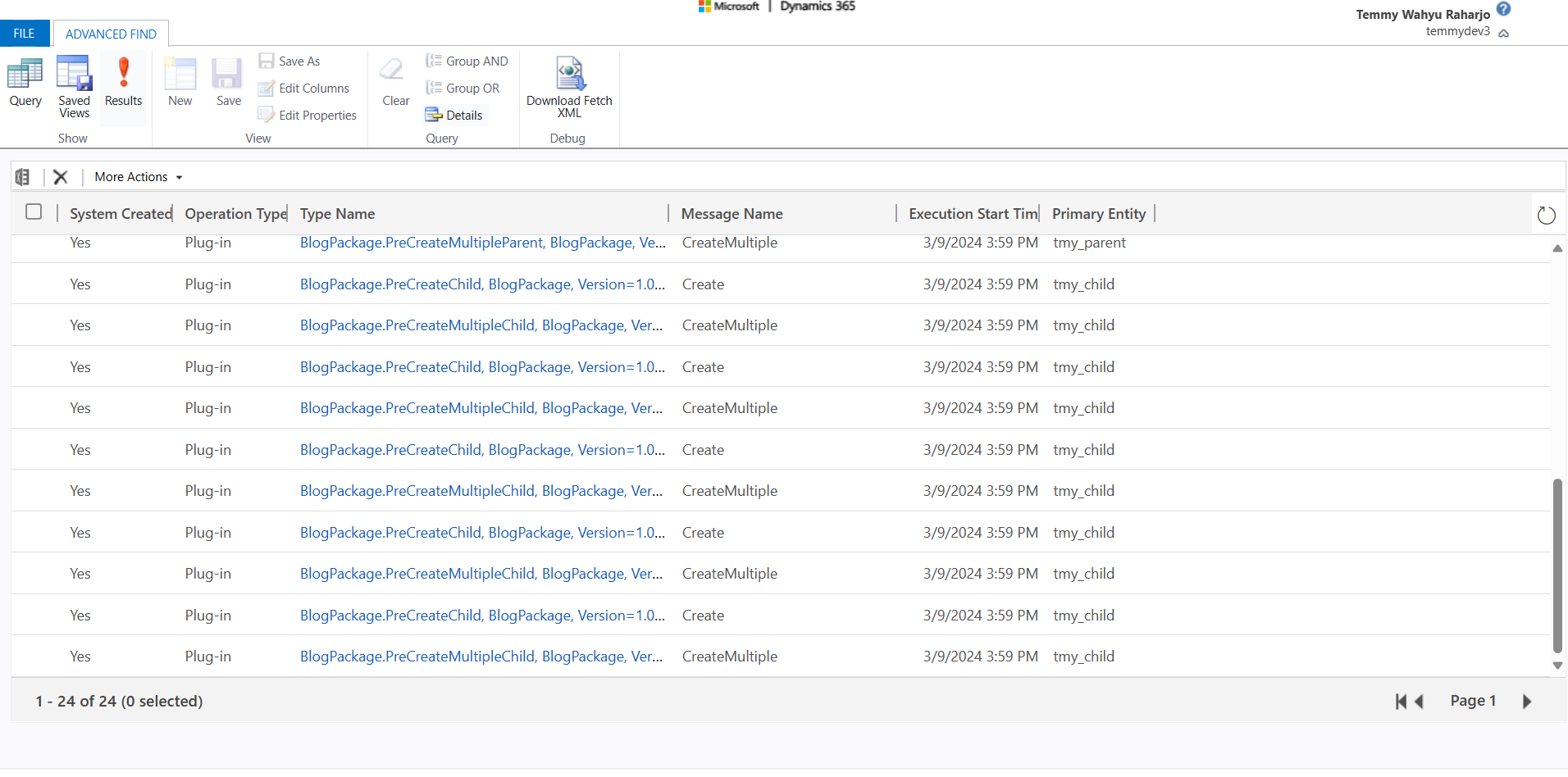
Task: Download Fetch XML
Action: coord(569,89)
